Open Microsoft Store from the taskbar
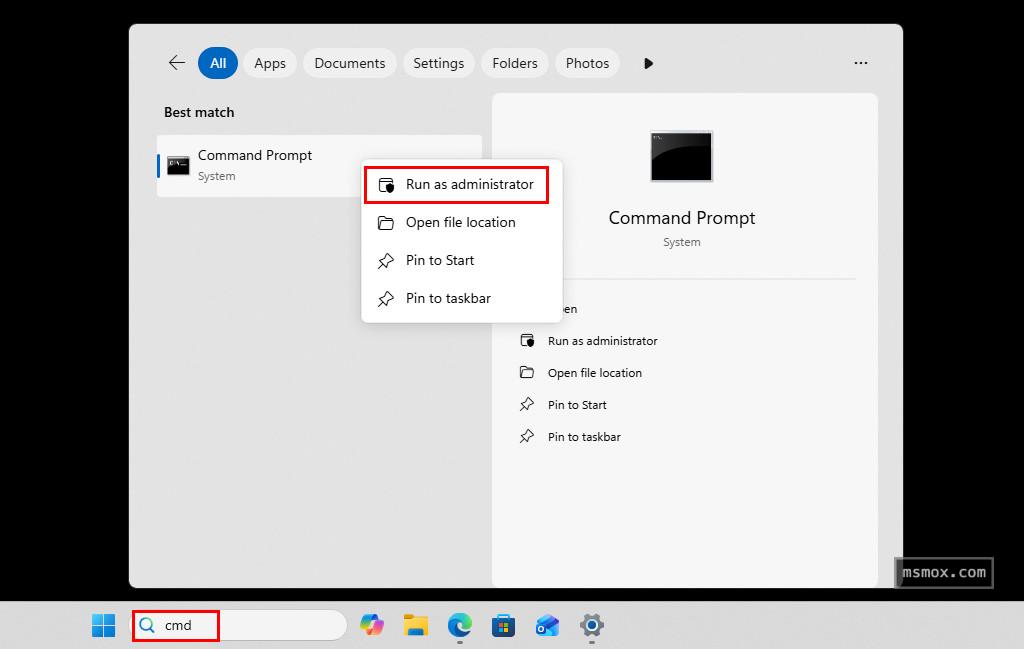The image size is (1024, 649). [x=503, y=626]
